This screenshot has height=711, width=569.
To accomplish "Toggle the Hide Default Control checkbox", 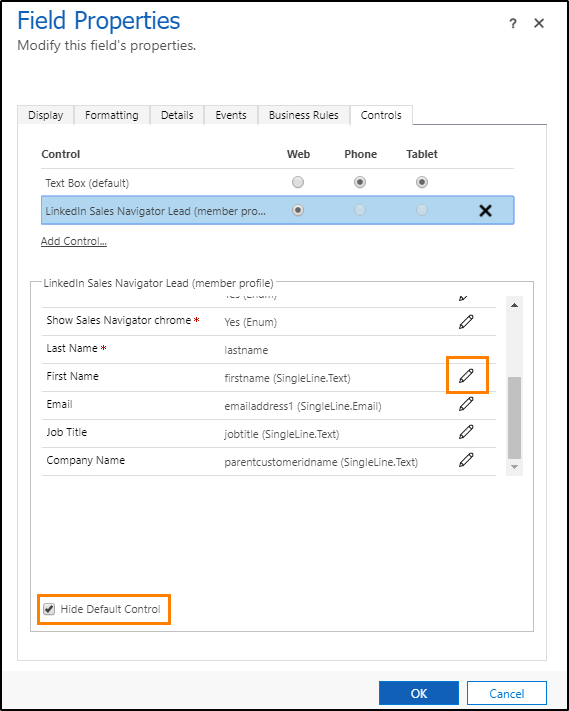I will pos(49,609).
